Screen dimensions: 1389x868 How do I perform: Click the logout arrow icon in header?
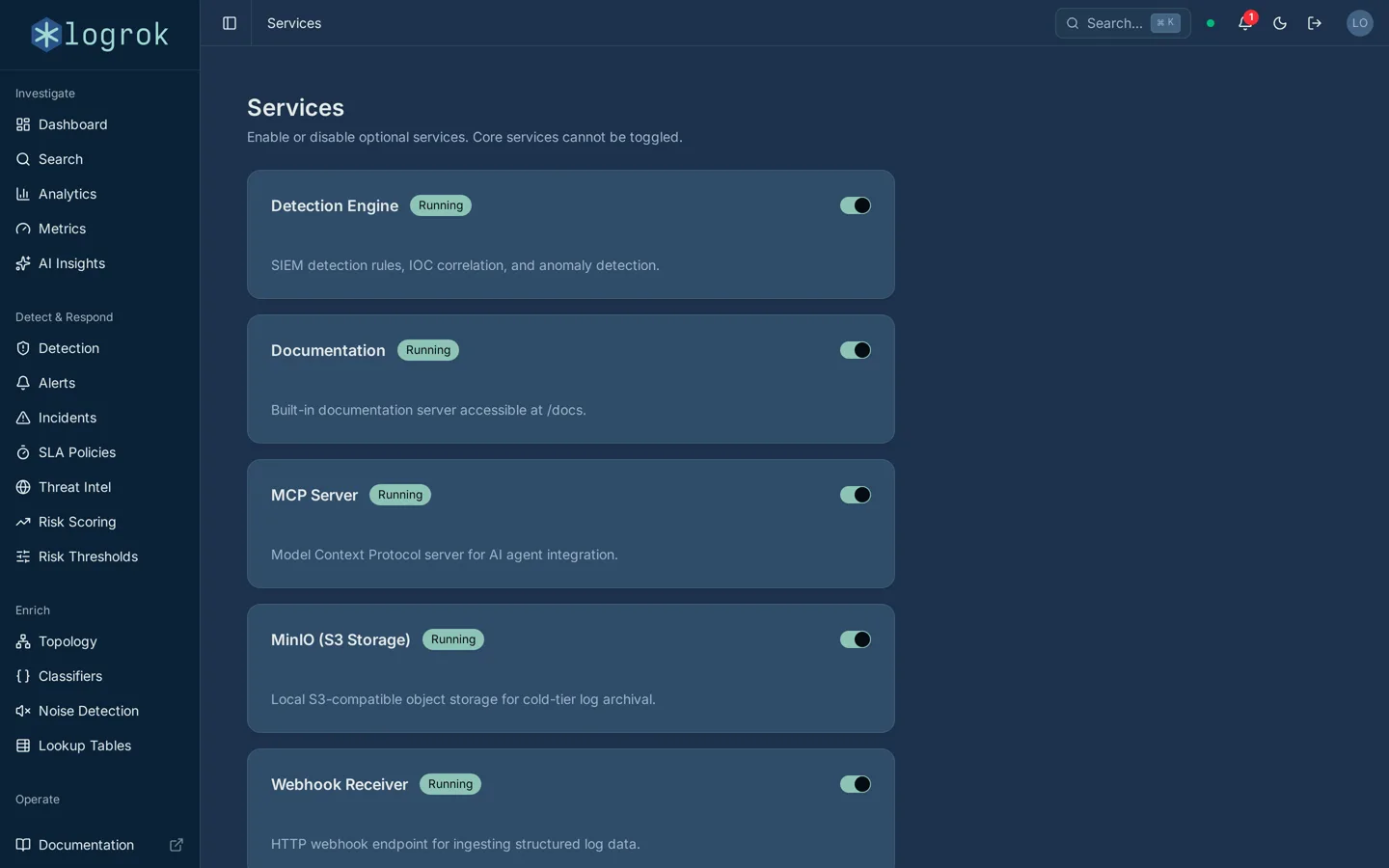click(x=1315, y=23)
